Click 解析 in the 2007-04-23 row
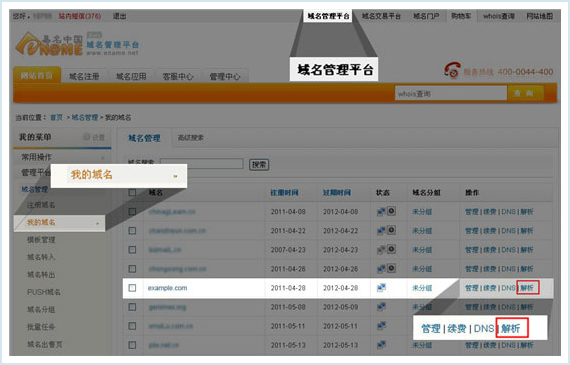Screen dimensions: 570x365 pos(527,250)
